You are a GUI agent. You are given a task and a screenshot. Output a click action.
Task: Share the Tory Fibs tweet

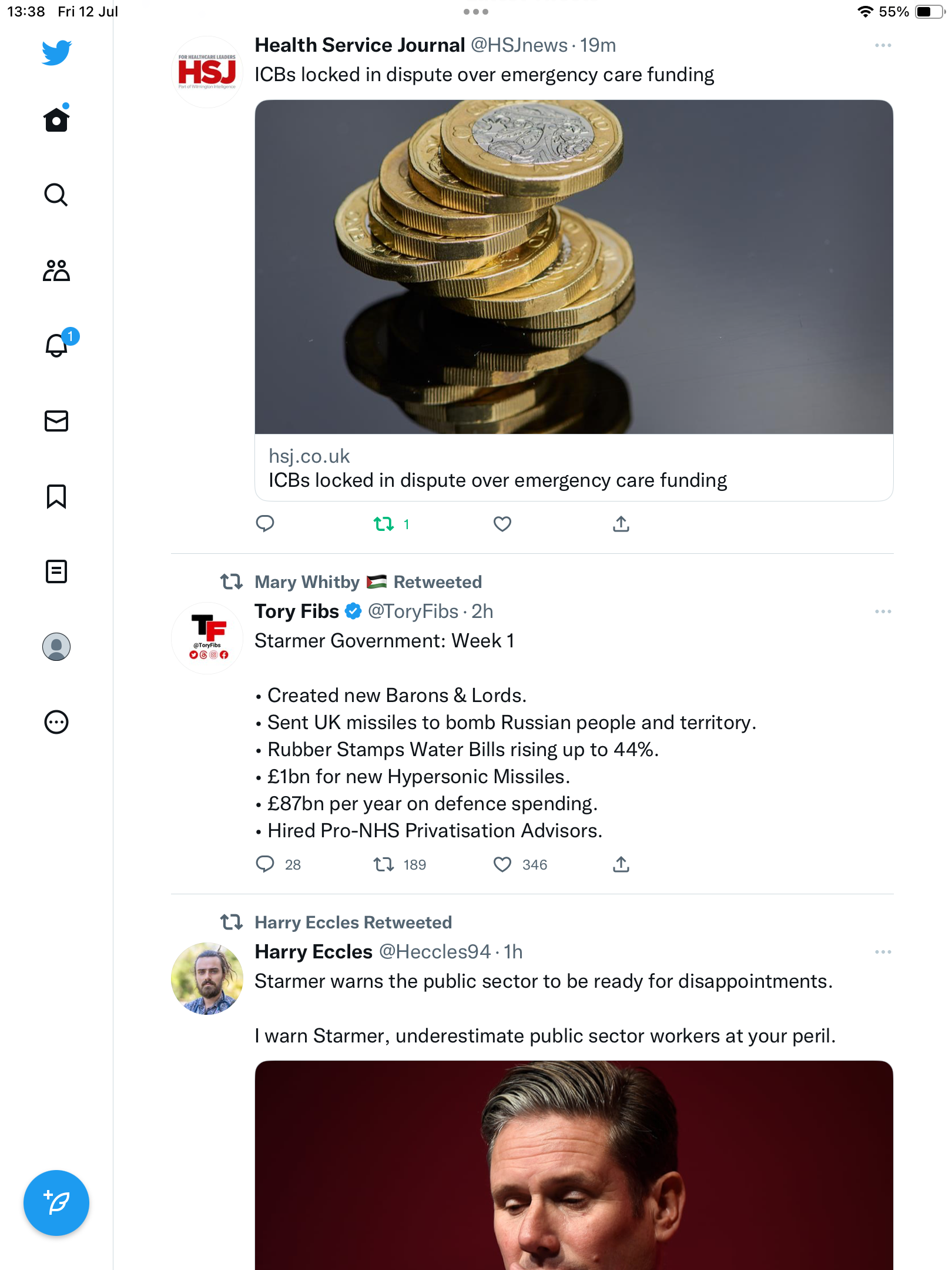coord(621,864)
